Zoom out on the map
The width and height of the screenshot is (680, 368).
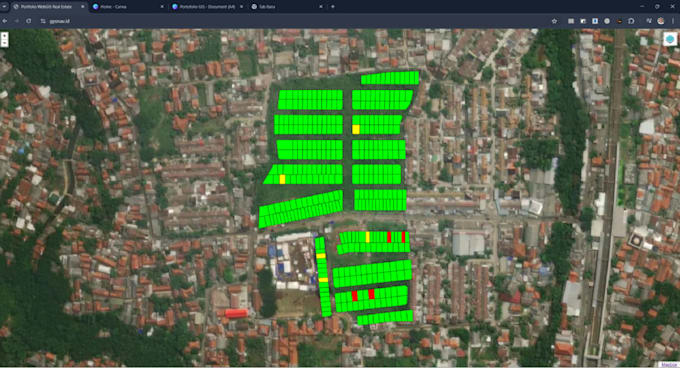(x=4, y=43)
